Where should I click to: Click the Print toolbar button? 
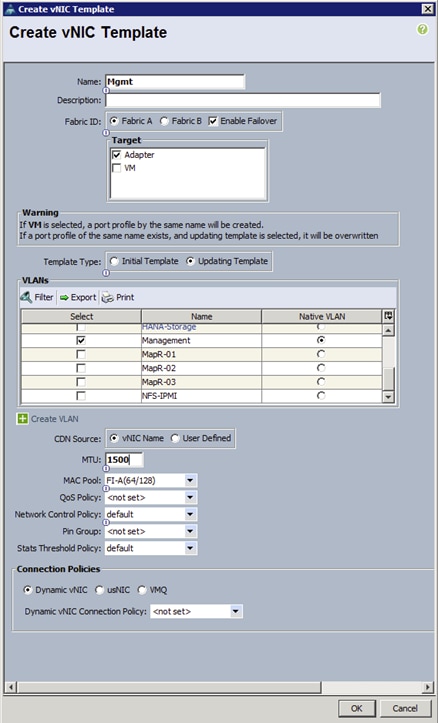click(x=118, y=297)
